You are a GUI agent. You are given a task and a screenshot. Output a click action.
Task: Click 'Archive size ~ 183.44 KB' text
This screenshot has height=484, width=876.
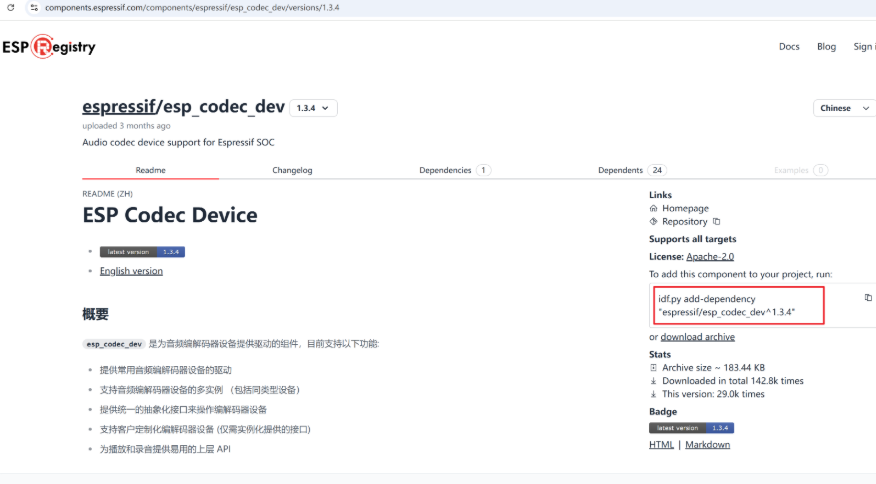click(x=713, y=368)
